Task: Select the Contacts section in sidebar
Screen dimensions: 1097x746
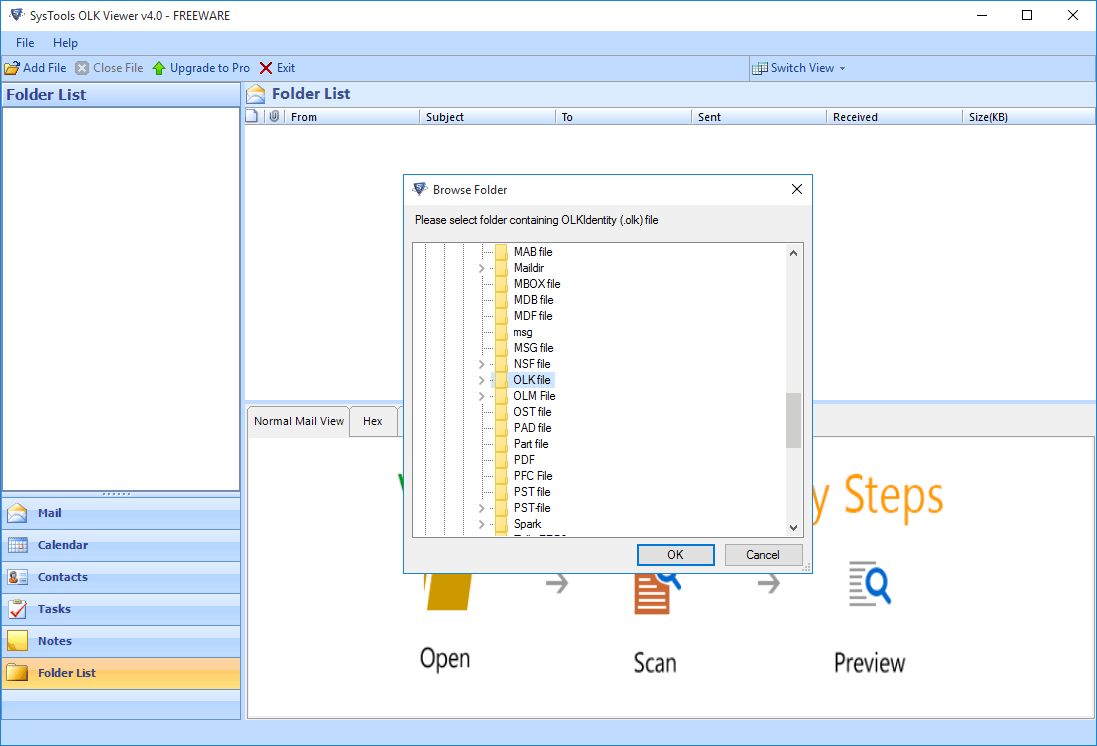Action: pyautogui.click(x=121, y=577)
